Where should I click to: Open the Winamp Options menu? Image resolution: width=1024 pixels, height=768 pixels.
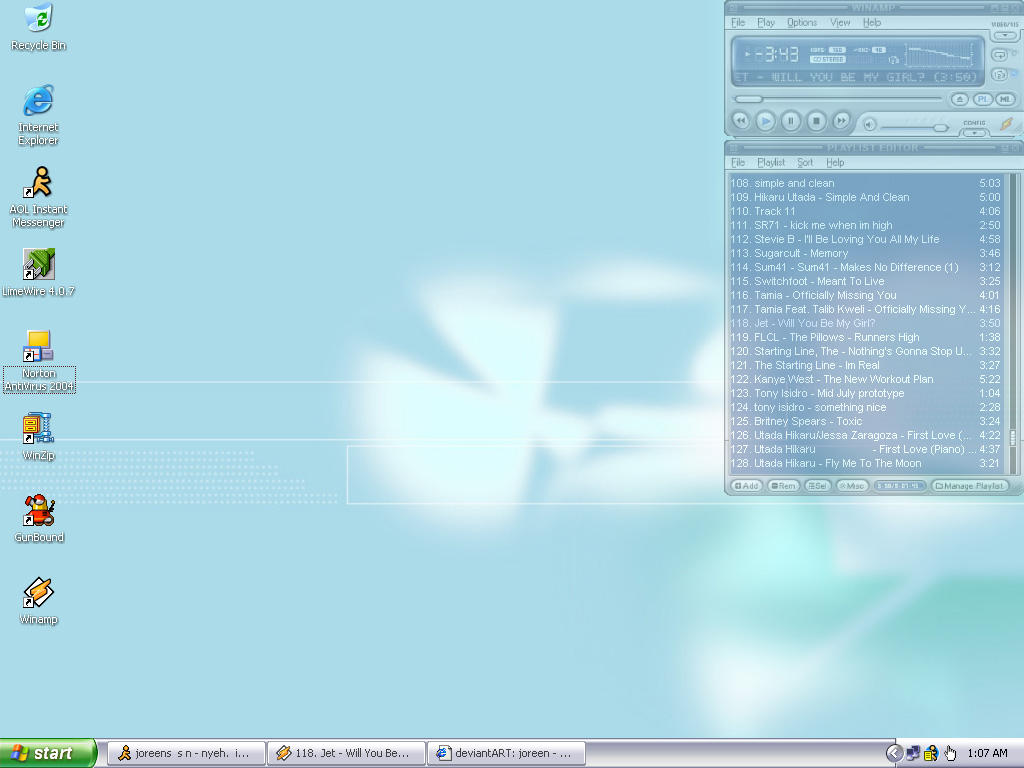[802, 22]
